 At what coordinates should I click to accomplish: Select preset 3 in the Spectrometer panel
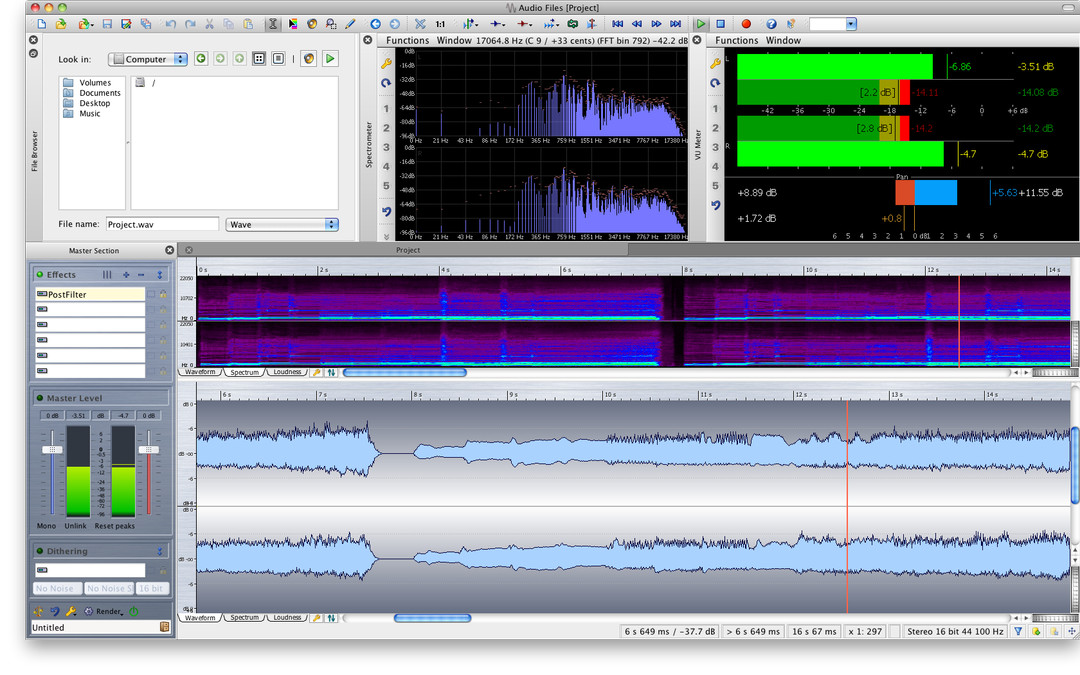point(386,147)
